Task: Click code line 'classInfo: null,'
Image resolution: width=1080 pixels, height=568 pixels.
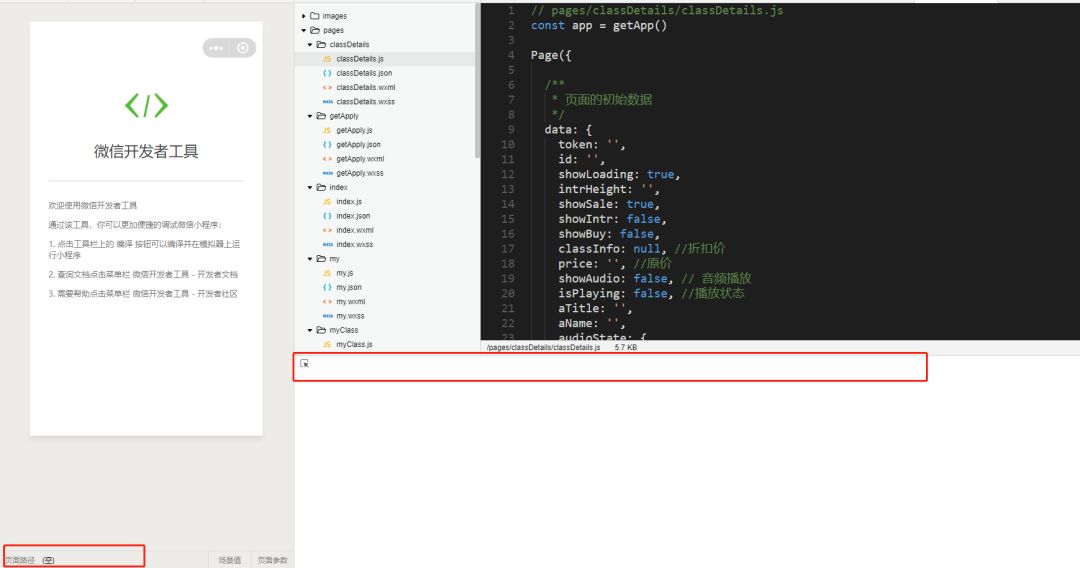Action: [612, 249]
